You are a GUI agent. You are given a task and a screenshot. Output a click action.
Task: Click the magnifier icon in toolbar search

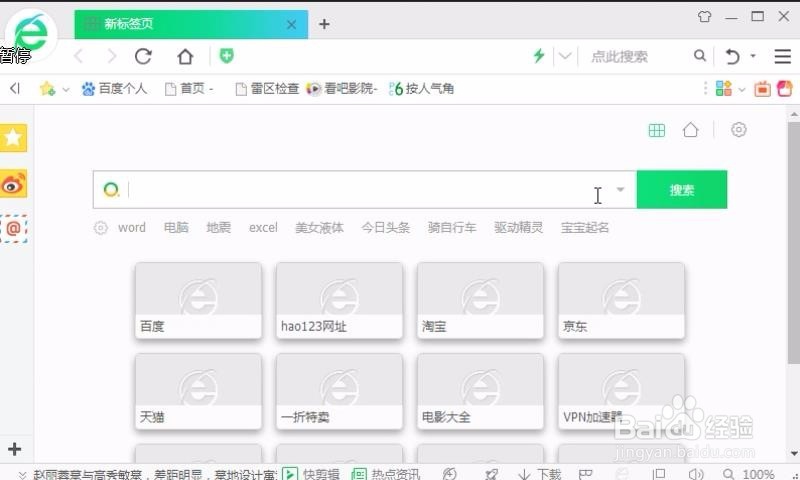pyautogui.click(x=700, y=55)
